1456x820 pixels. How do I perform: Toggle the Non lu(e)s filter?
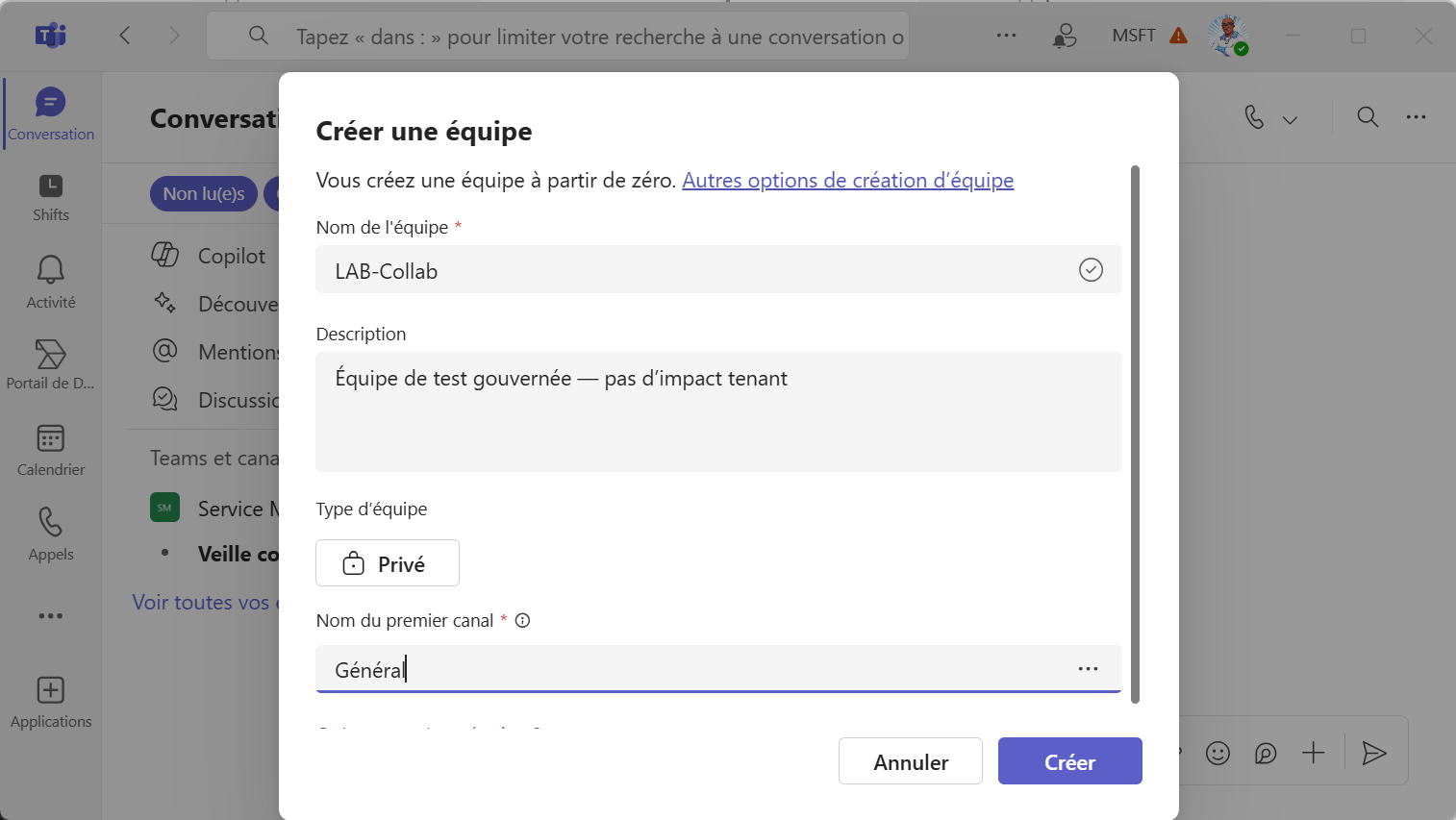click(203, 193)
